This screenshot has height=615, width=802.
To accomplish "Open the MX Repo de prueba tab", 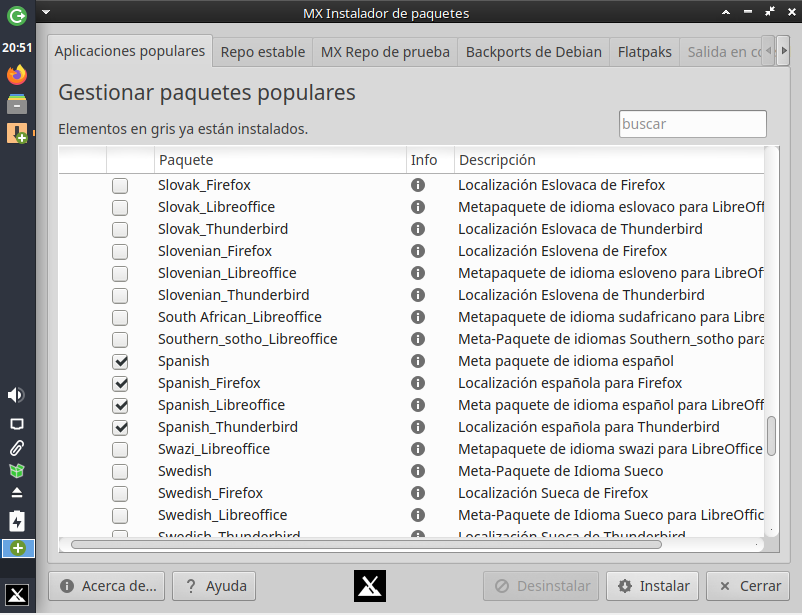I will coord(385,52).
